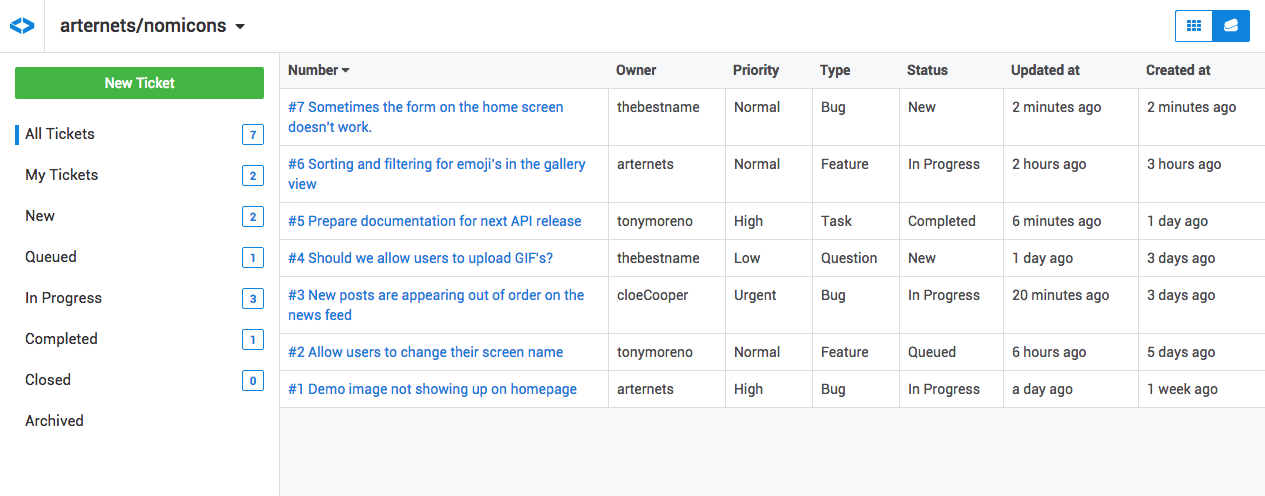Toggle sort arrow on Number column

pos(346,71)
